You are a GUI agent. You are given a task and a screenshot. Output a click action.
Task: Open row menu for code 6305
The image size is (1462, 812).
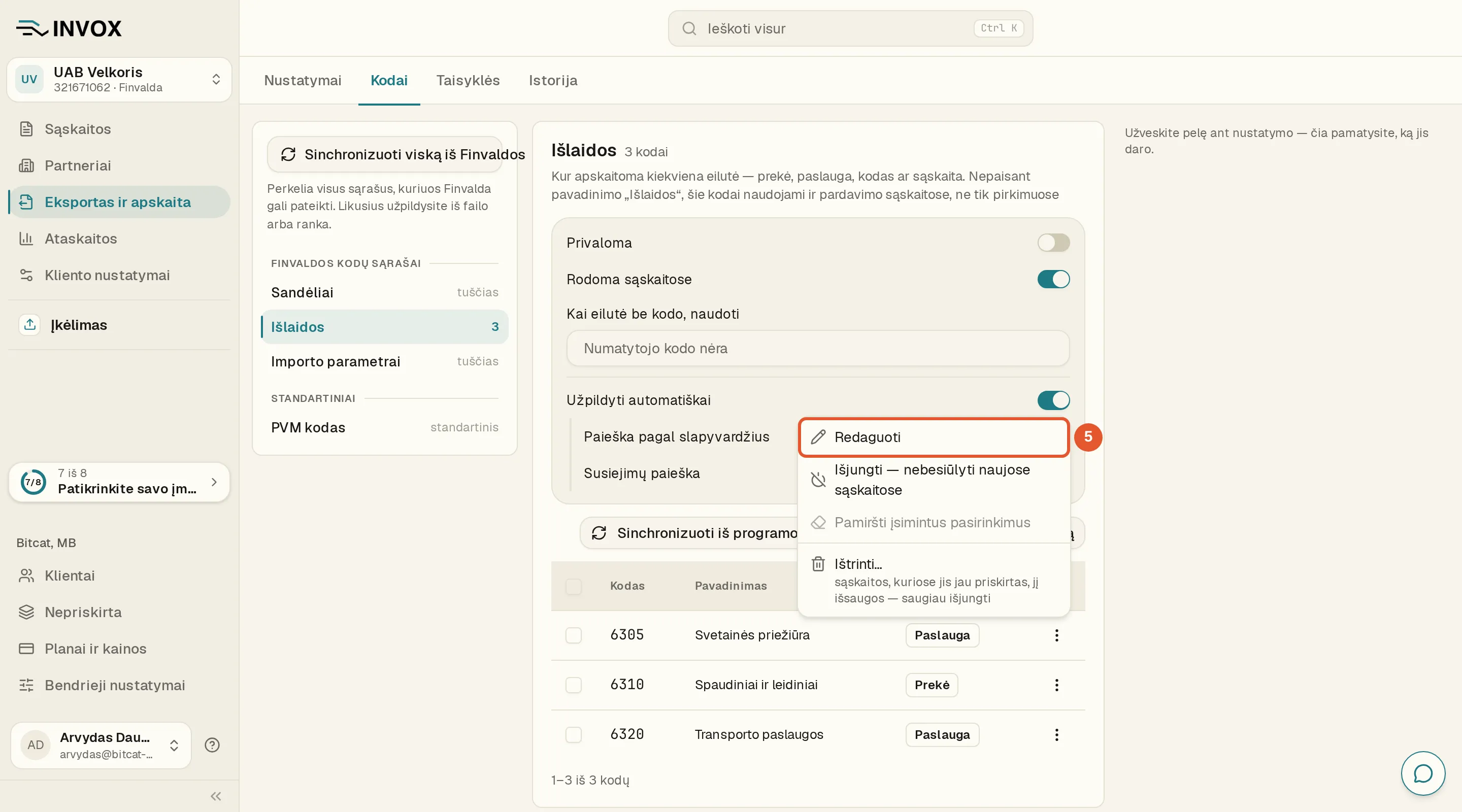1056,635
